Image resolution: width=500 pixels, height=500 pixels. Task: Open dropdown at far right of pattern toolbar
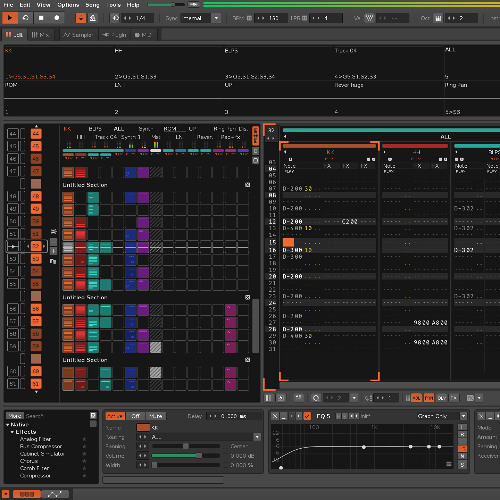click(x=479, y=398)
